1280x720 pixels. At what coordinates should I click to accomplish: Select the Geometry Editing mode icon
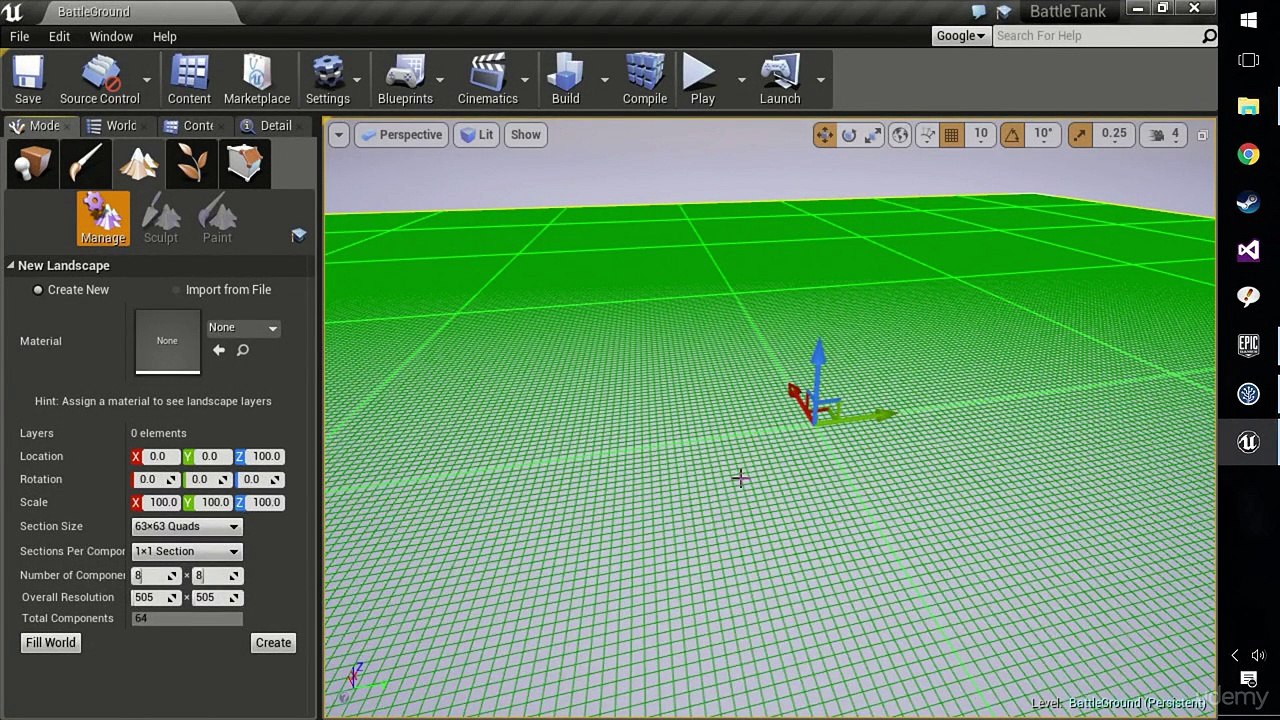click(245, 162)
